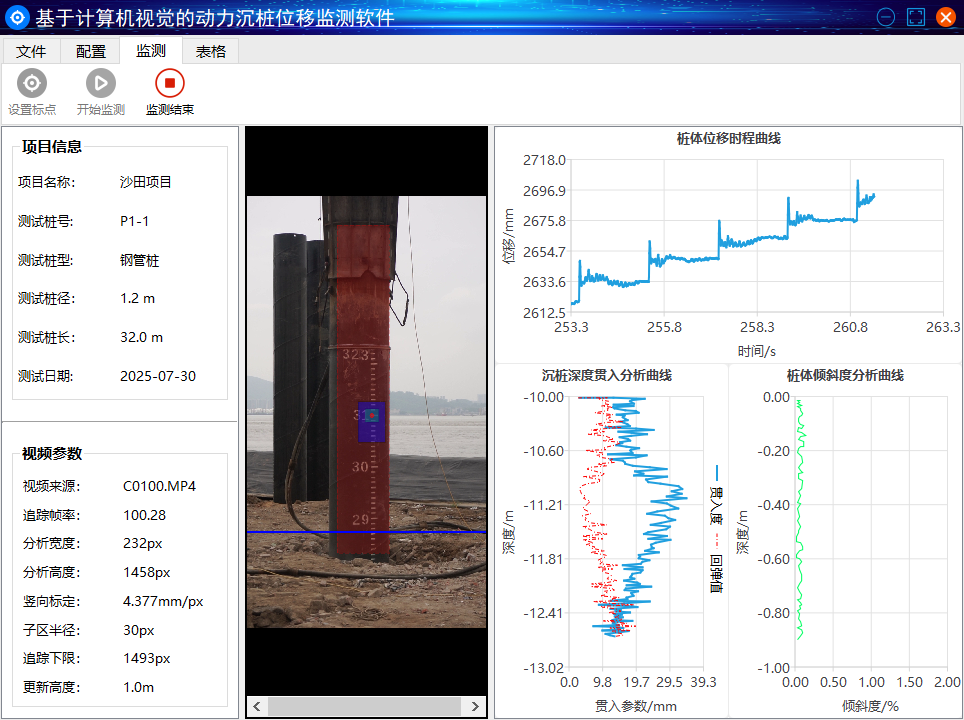Stop monitoring via the 监测结束 icon
The width and height of the screenshot is (964, 720).
point(170,84)
